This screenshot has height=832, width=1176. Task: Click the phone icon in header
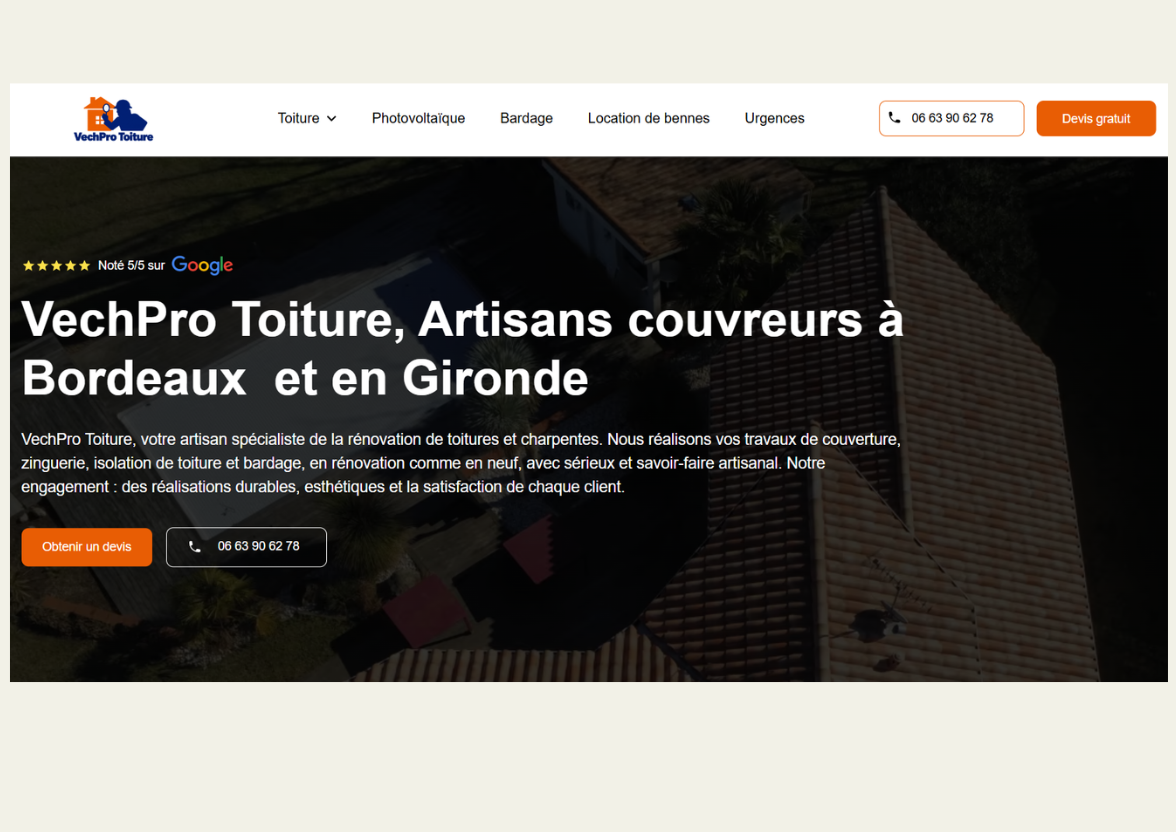click(894, 118)
